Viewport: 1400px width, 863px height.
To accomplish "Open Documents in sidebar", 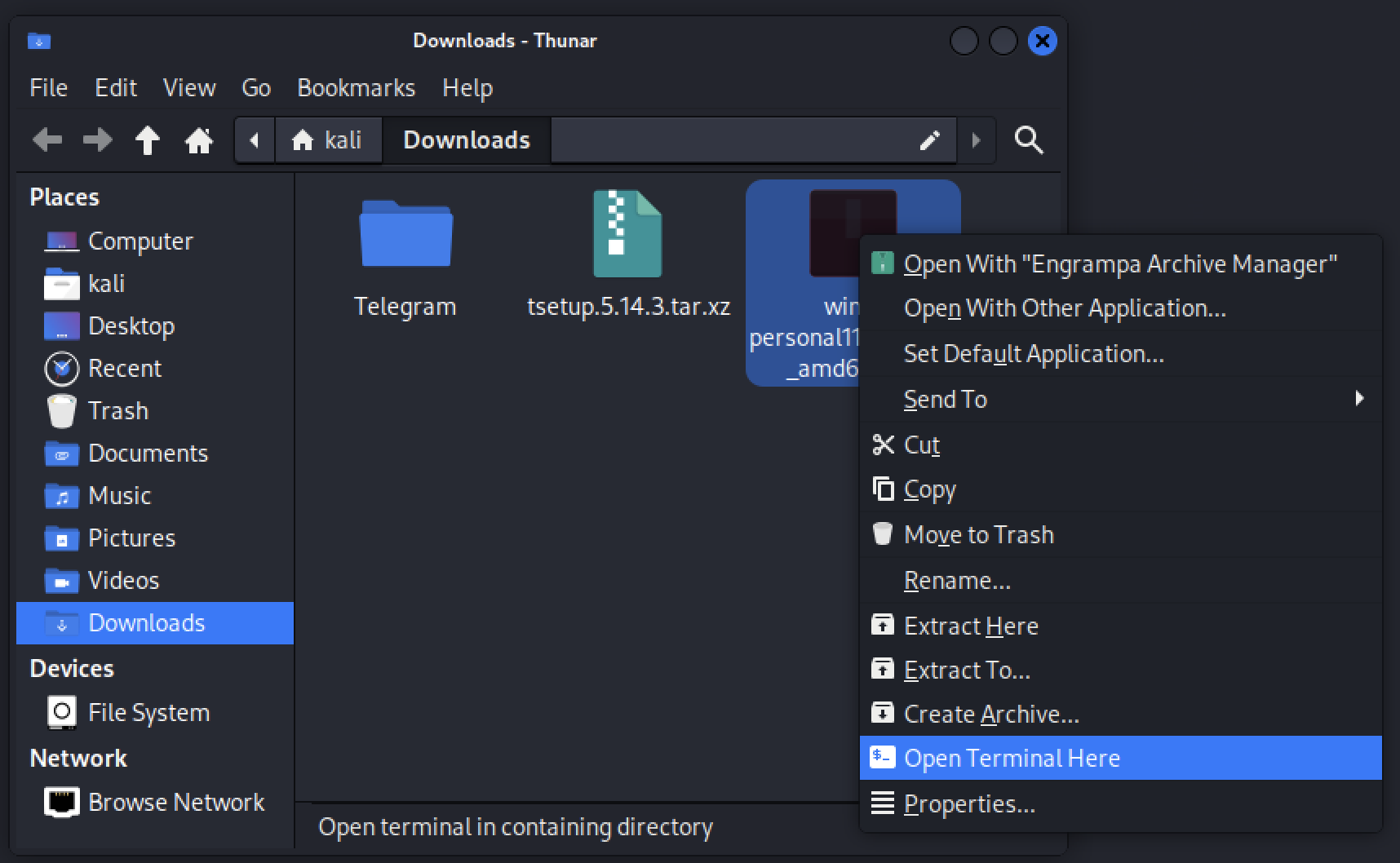I will [155, 454].
